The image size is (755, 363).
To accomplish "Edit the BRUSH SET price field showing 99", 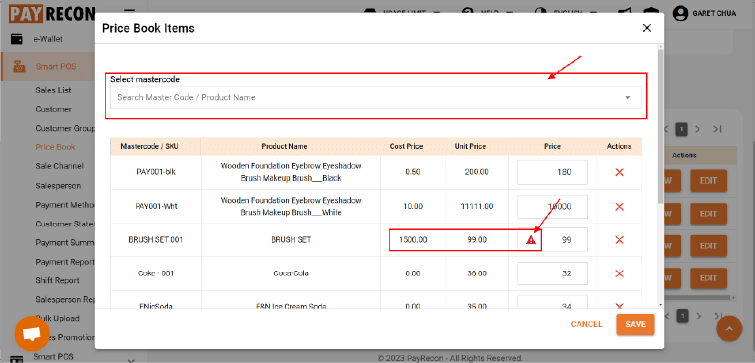I will [552, 240].
